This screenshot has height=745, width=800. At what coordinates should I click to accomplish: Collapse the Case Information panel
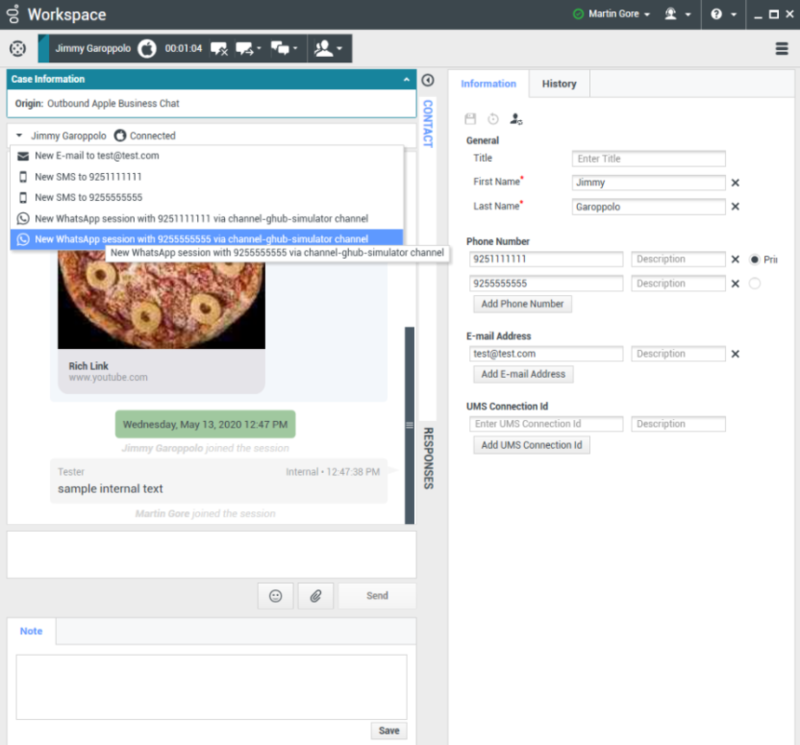pyautogui.click(x=406, y=79)
